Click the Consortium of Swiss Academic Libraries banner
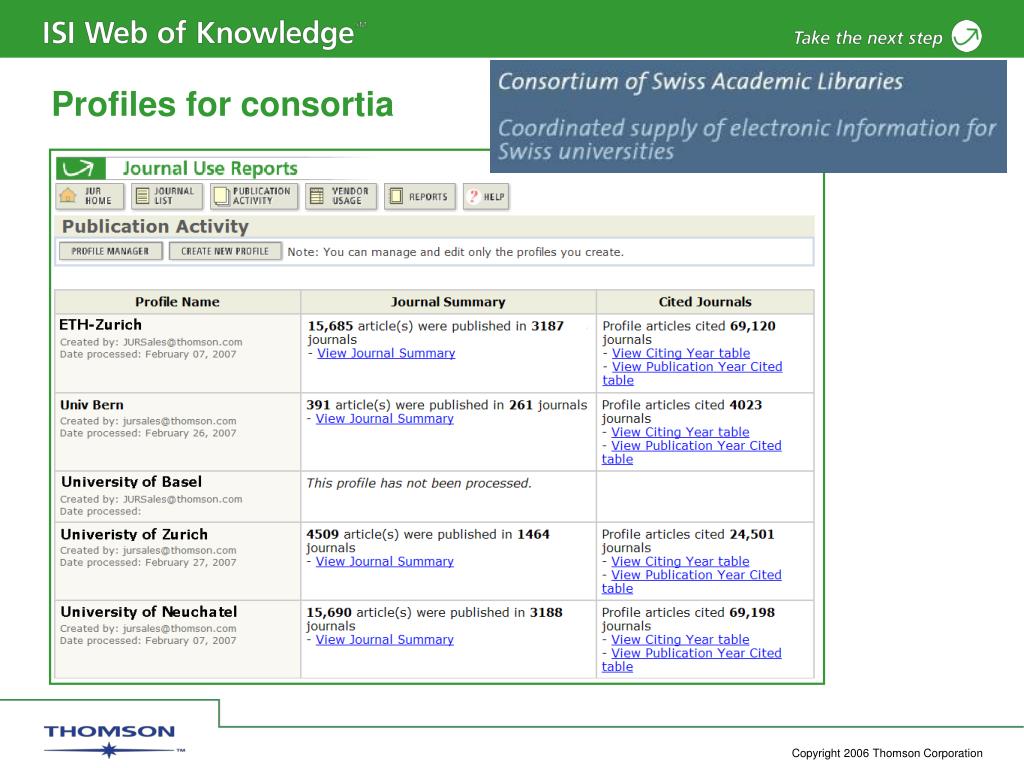This screenshot has width=1024, height=768. tap(748, 117)
